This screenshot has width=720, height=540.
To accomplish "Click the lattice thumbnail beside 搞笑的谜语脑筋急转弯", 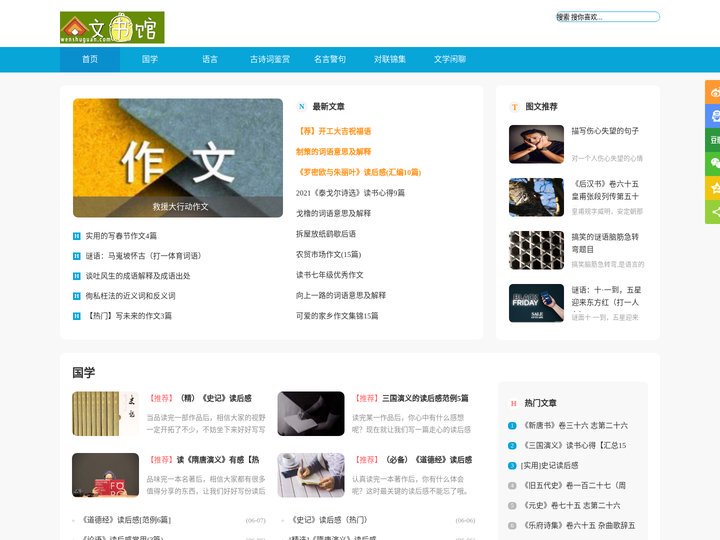I will [536, 250].
